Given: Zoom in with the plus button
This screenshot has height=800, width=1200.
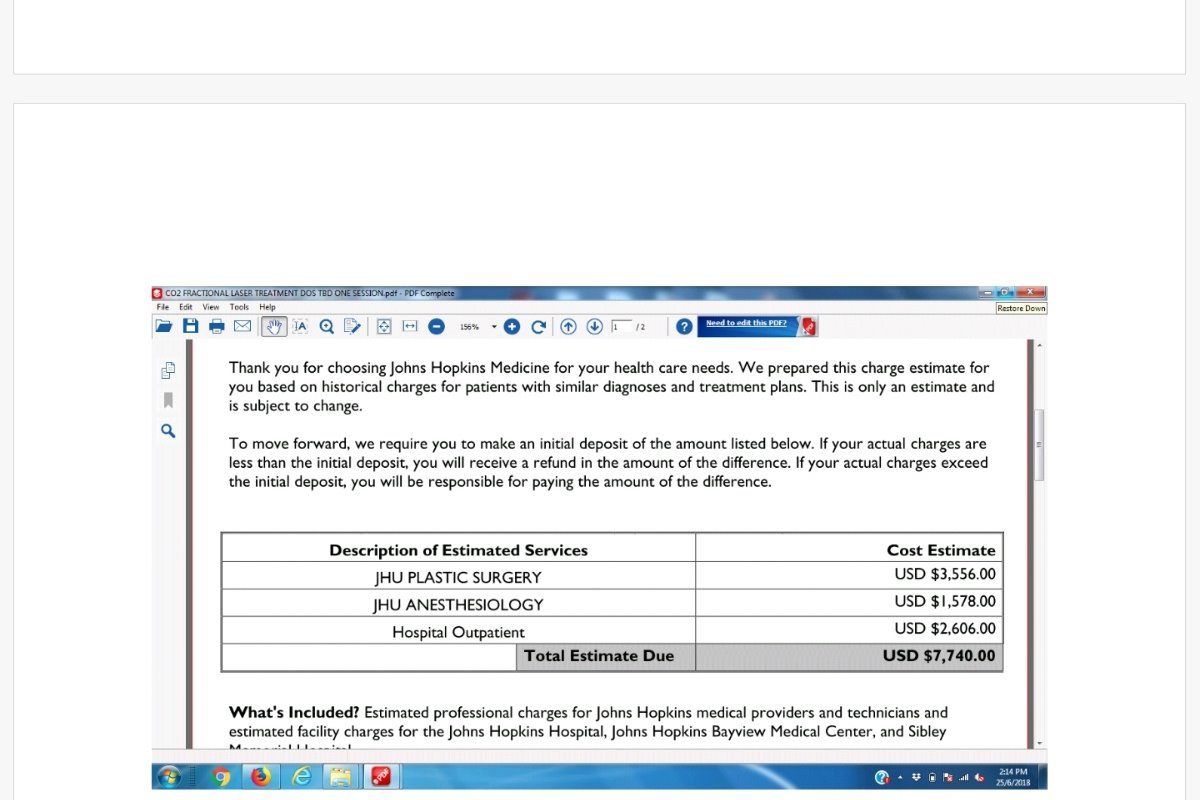Looking at the screenshot, I should [512, 326].
